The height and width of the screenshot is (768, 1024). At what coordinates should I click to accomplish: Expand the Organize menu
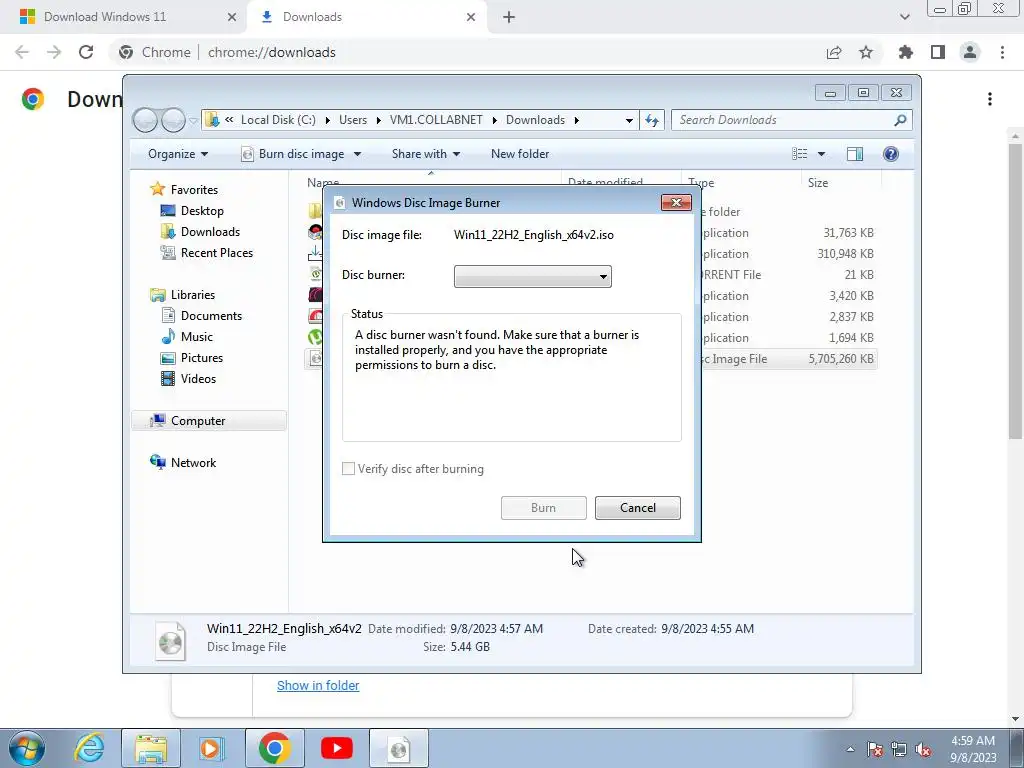tap(178, 154)
